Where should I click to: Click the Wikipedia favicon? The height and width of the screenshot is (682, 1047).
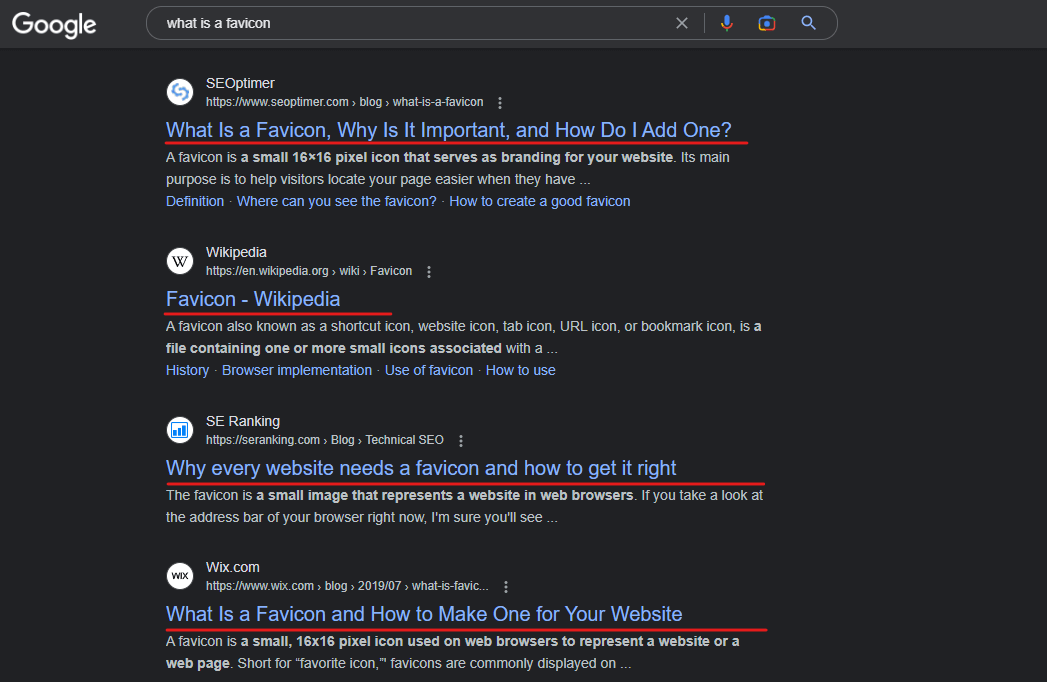click(180, 261)
